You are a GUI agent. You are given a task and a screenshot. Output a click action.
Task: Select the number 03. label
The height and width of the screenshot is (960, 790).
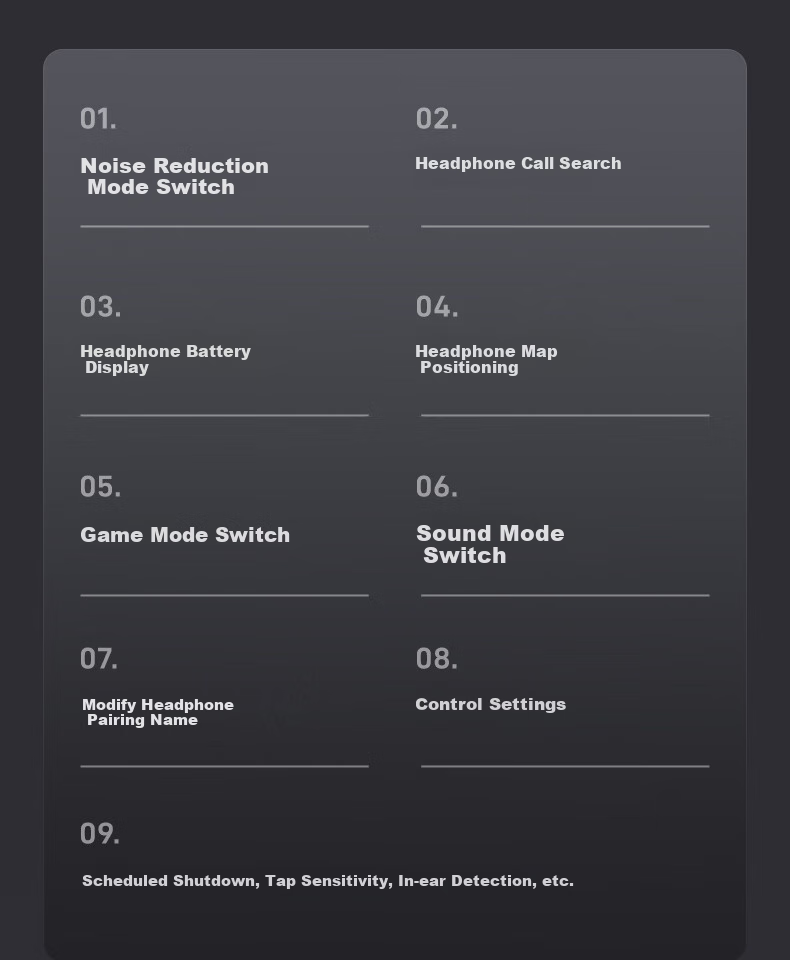(100, 307)
